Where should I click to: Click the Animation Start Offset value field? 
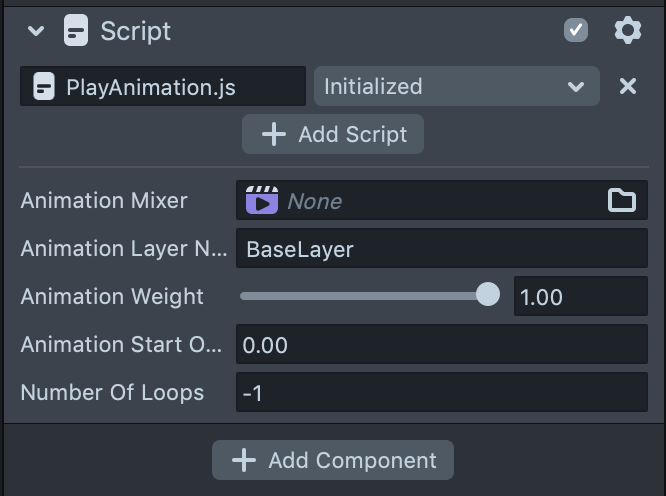coord(441,345)
